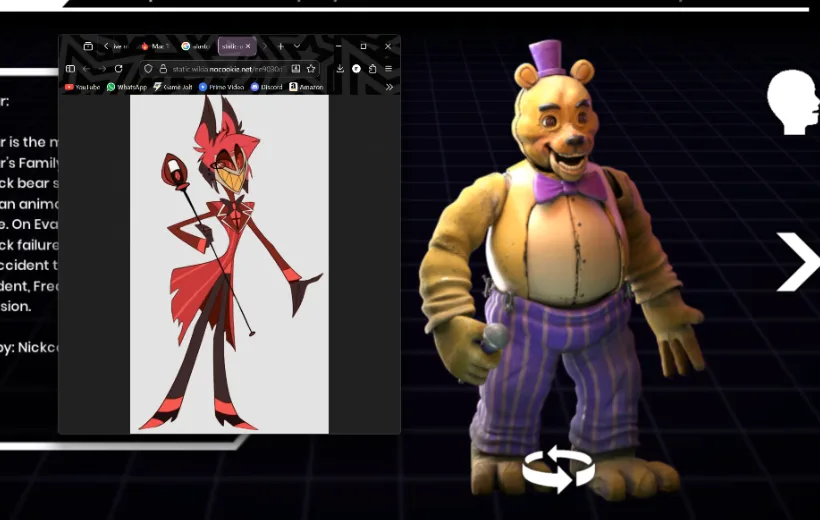
Task: Maximize the browser window
Action: tap(363, 46)
